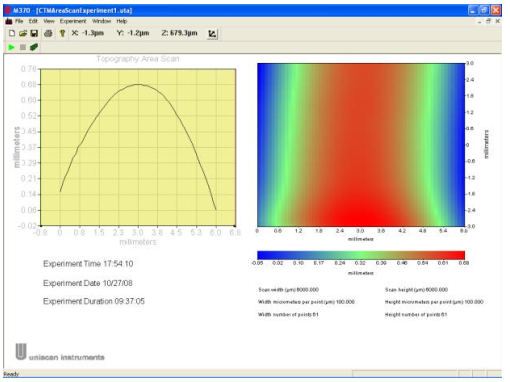
Task: Restore the inner document window
Action: coord(488,21)
